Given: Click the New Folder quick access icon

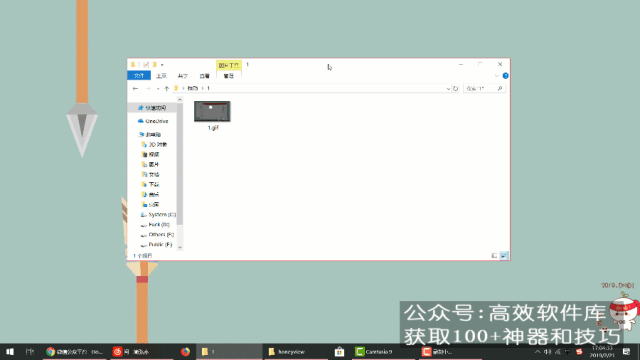Looking at the screenshot, I should [154, 65].
